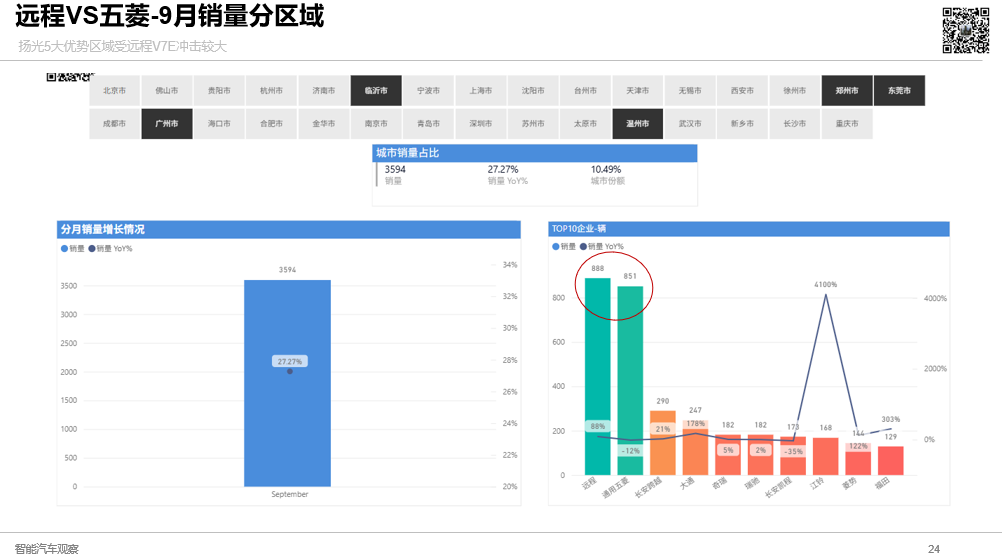
Task: Click the 远程 bar with 888 sales
Action: 597,376
